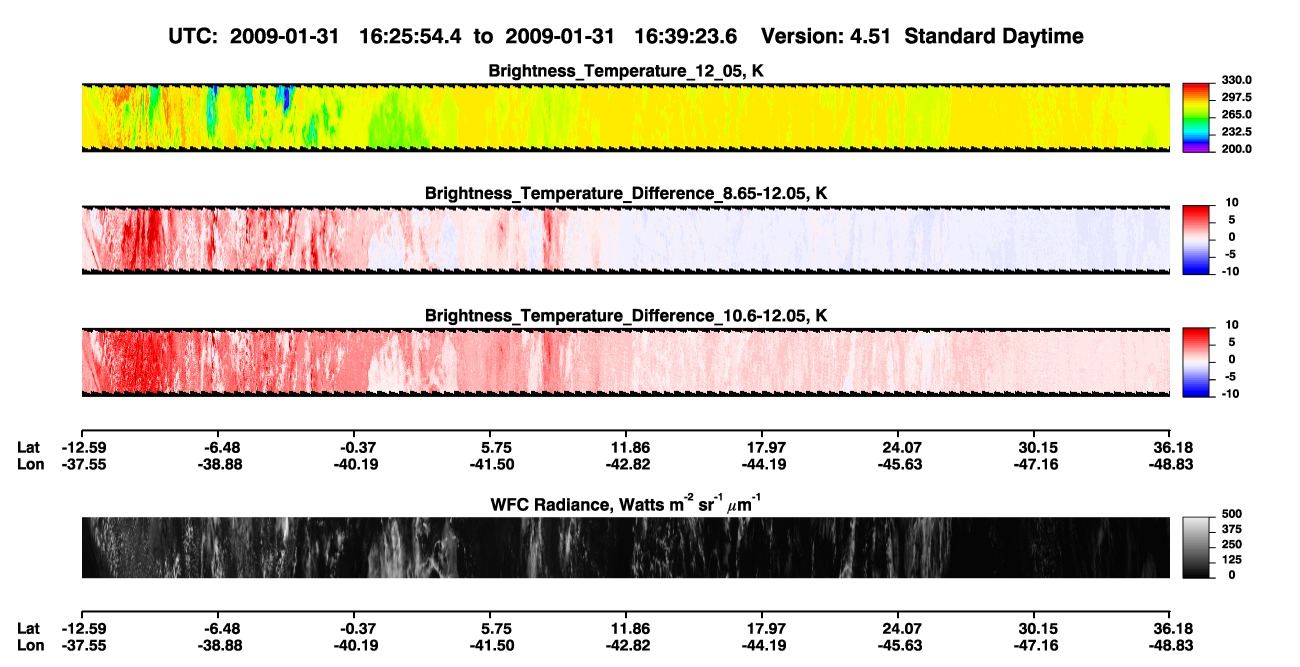This screenshot has width=1300, height=667.
Task: Click the '265.0' color scale label
Action: 1236,115
